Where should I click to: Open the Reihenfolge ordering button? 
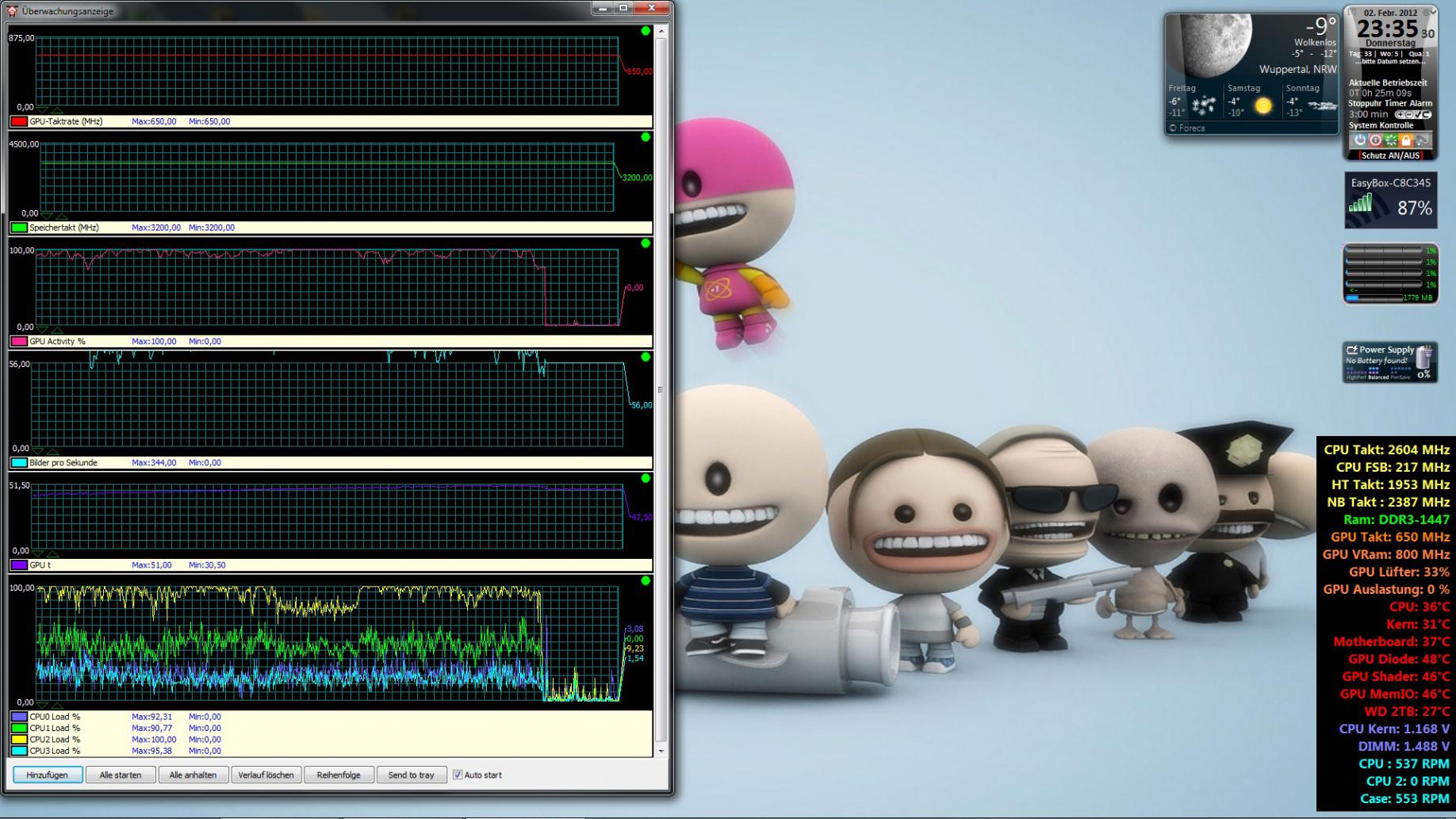coord(339,775)
